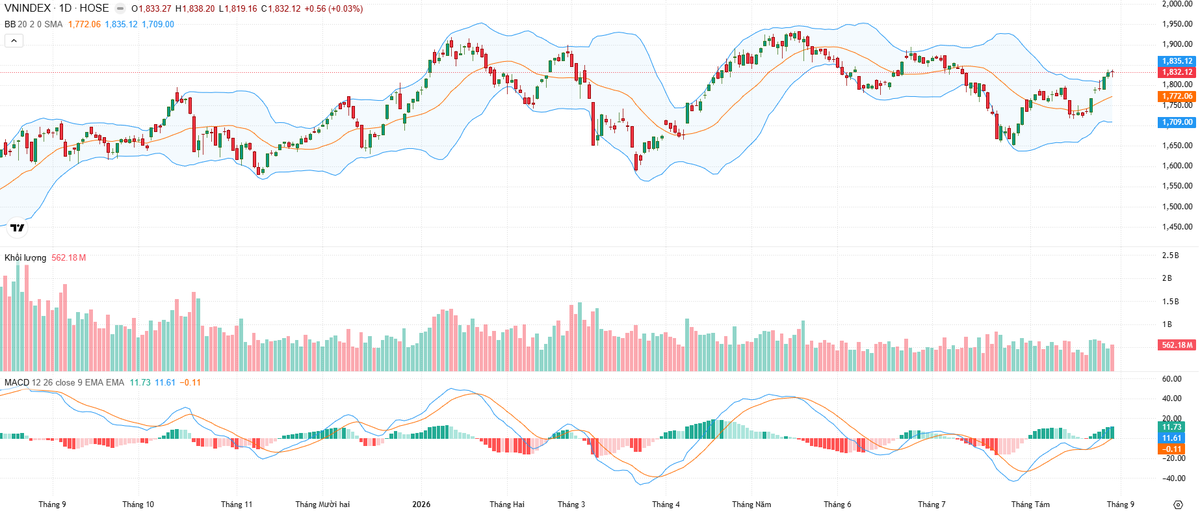
Task: Click Tháng 10 on the time axis
Action: click(x=137, y=504)
